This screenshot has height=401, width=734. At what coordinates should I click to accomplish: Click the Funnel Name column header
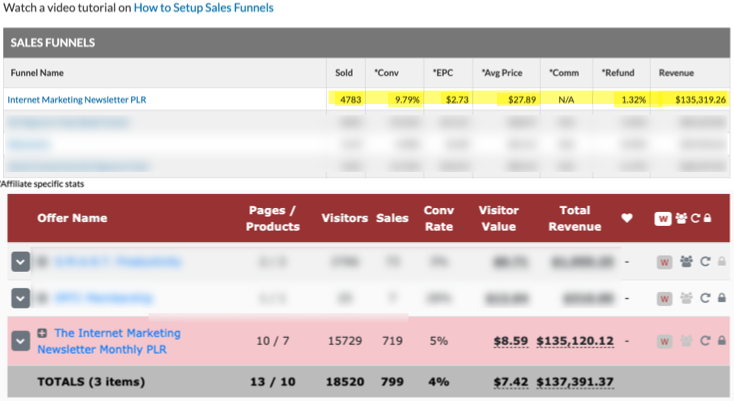click(x=37, y=73)
